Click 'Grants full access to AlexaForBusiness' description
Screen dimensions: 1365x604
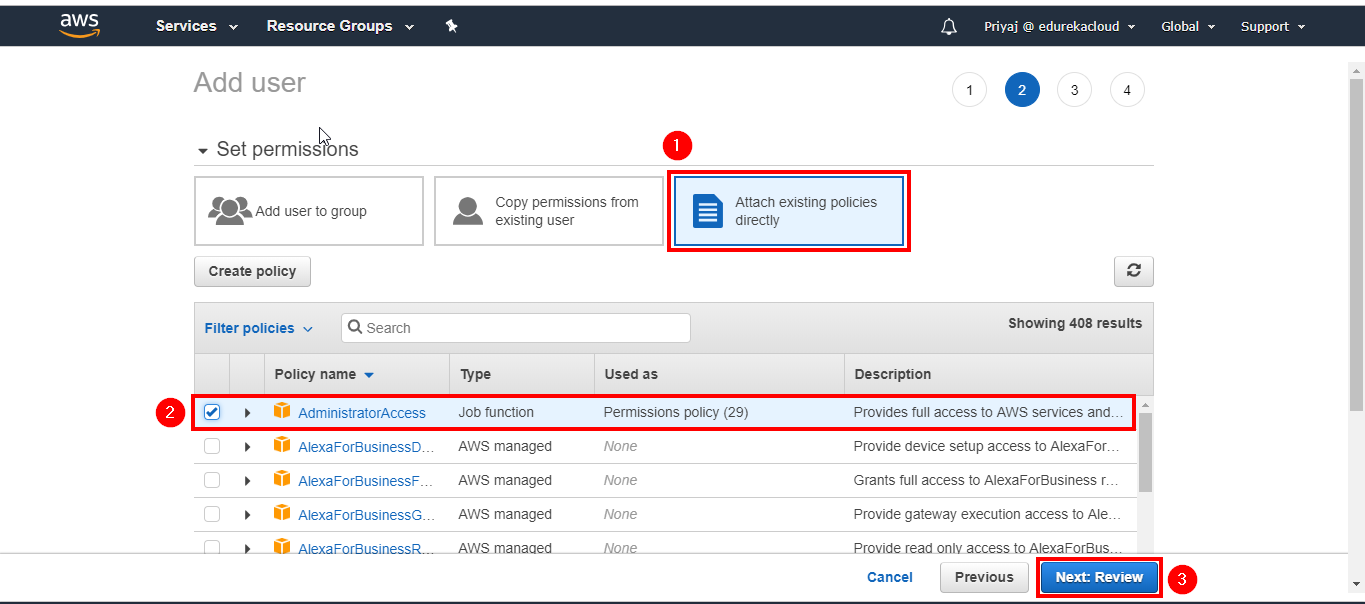986,480
